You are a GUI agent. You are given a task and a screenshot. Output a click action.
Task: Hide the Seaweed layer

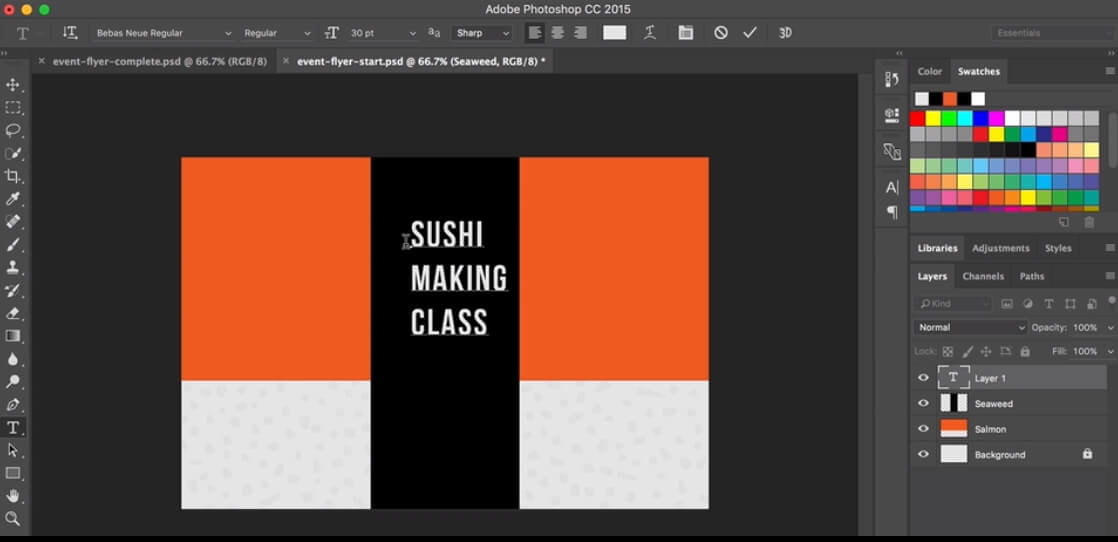[923, 404]
